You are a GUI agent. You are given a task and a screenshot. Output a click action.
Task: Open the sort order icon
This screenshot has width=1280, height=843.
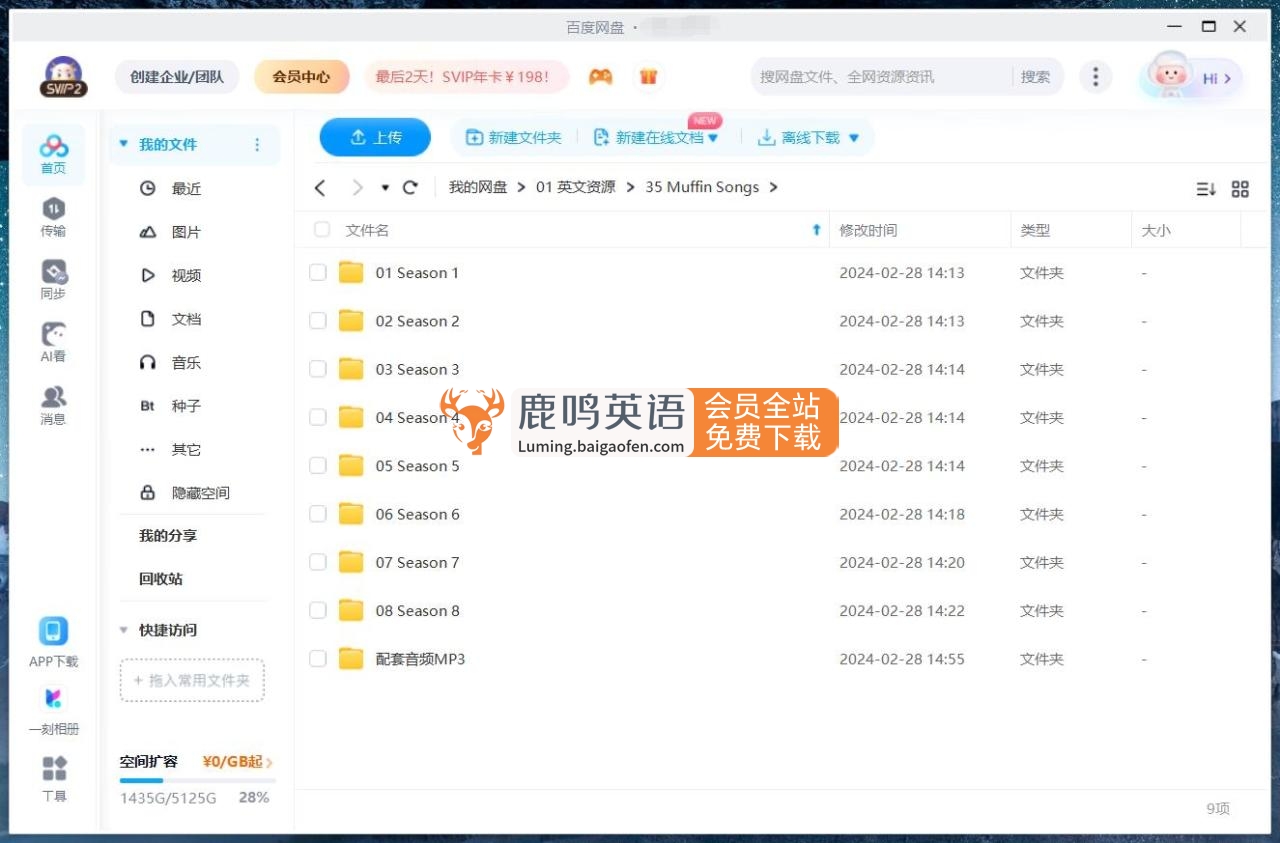[1206, 189]
